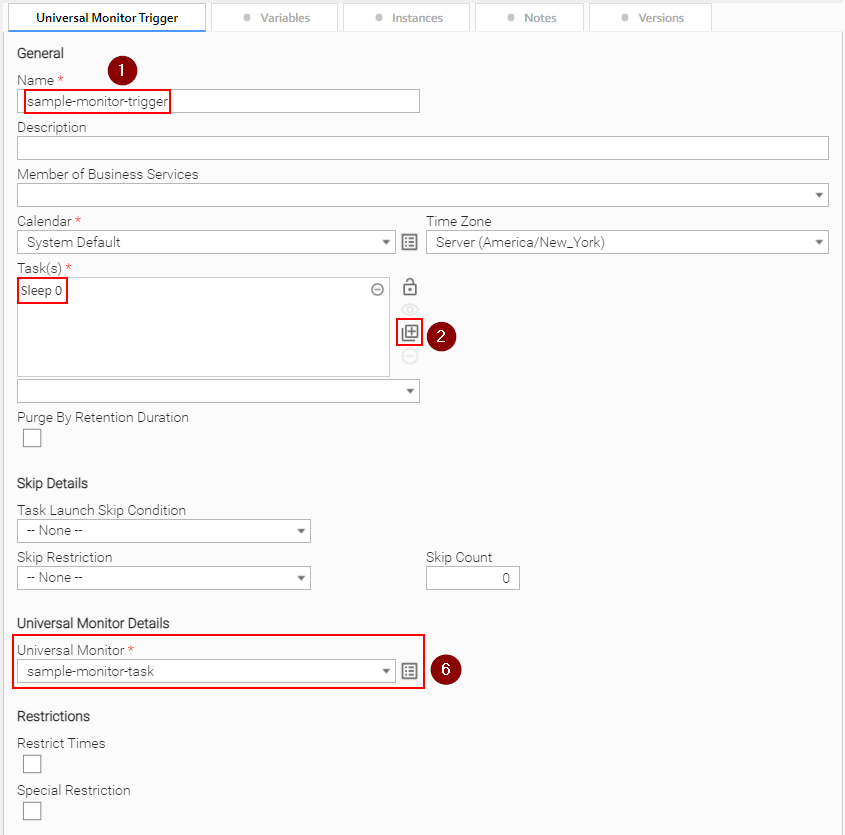
Task: Click into the Description text field
Action: [x=422, y=148]
